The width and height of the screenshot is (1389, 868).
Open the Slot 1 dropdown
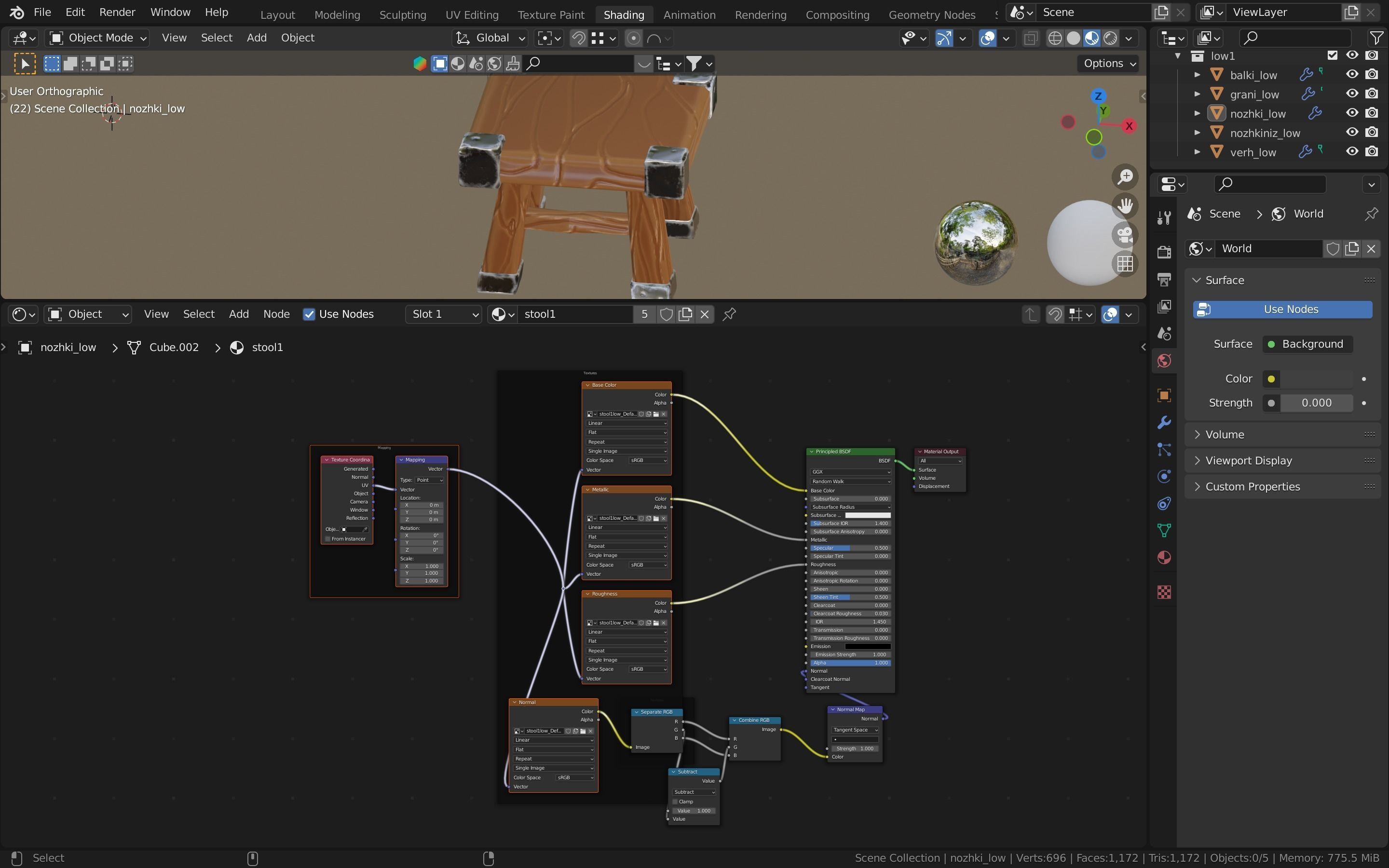(x=443, y=314)
